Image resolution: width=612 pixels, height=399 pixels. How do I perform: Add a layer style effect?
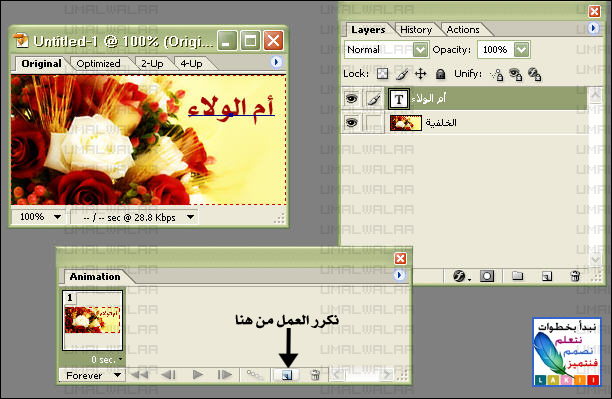tap(461, 276)
